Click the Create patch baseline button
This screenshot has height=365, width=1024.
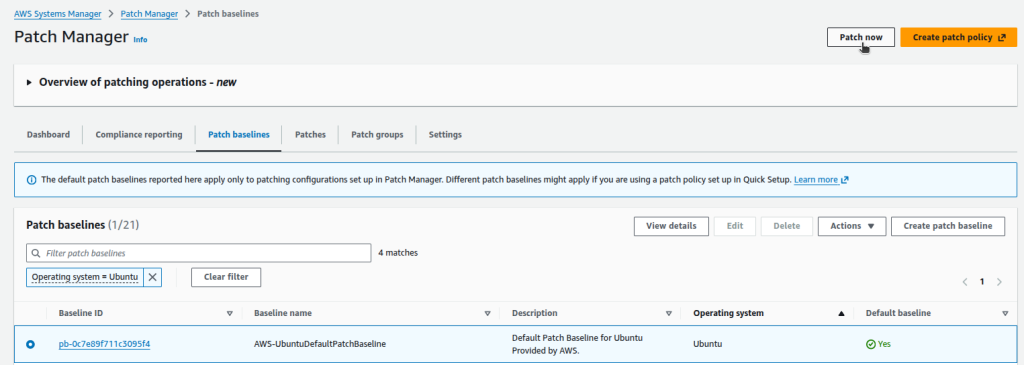coord(948,226)
